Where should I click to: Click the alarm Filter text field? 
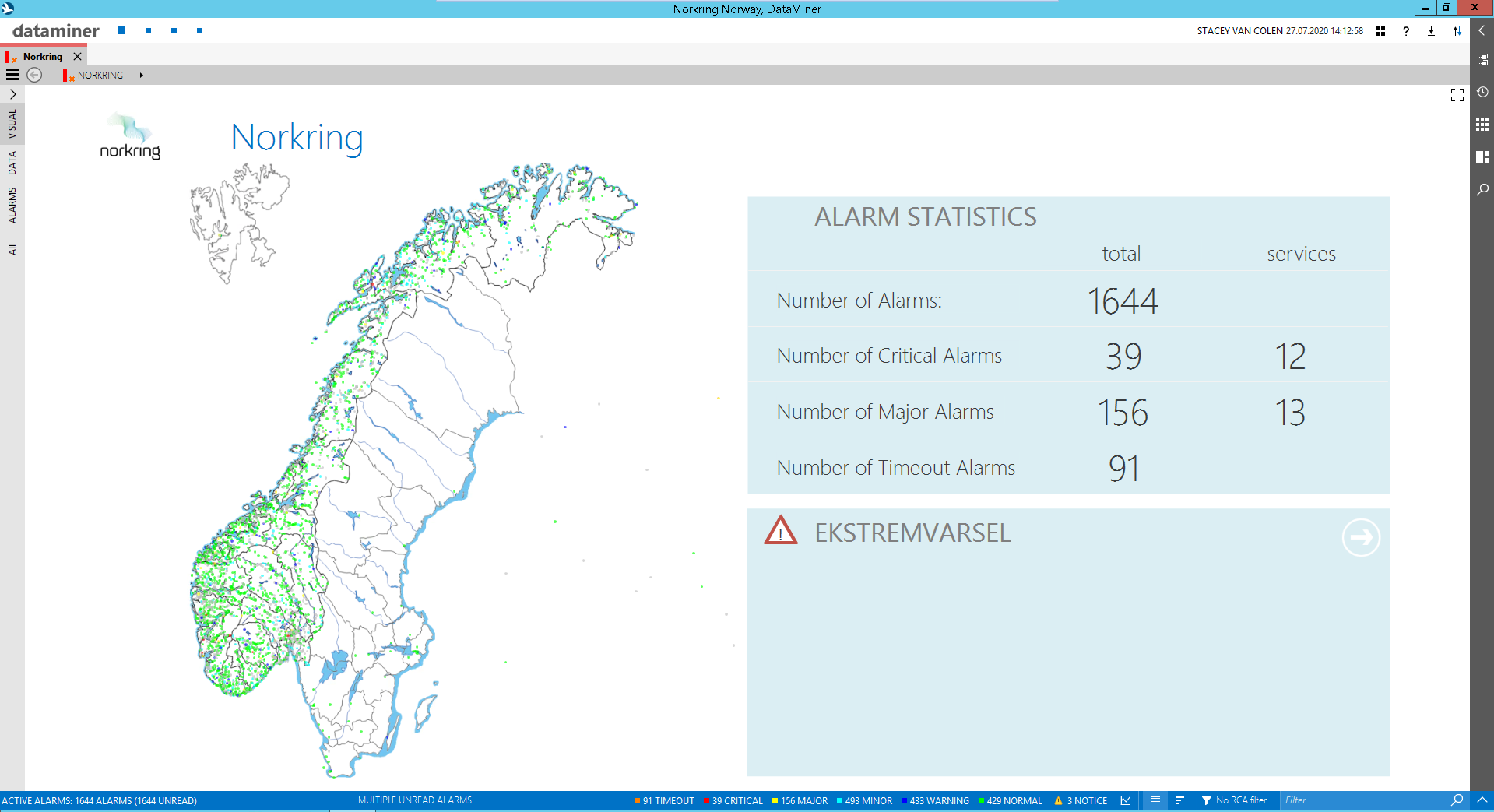[1362, 800]
